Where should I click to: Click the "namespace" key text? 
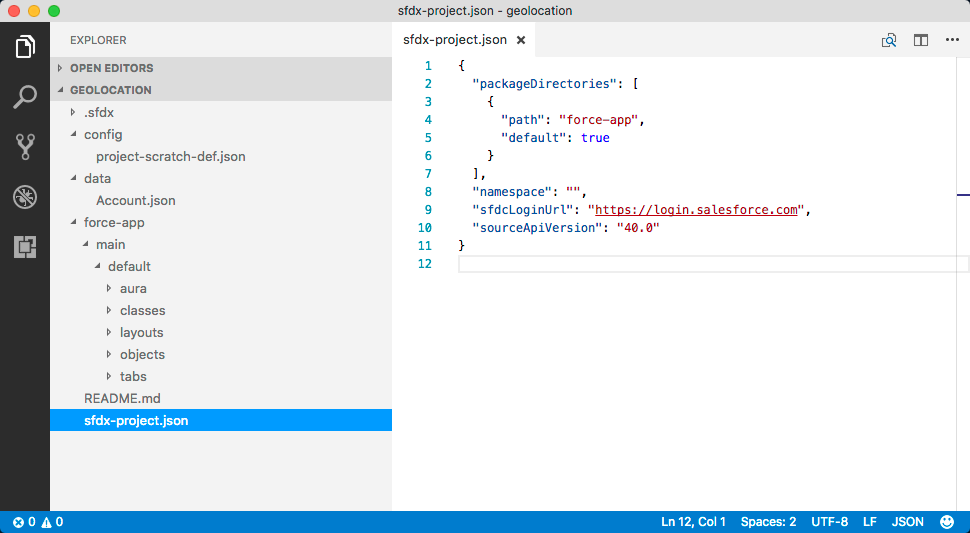pos(512,192)
